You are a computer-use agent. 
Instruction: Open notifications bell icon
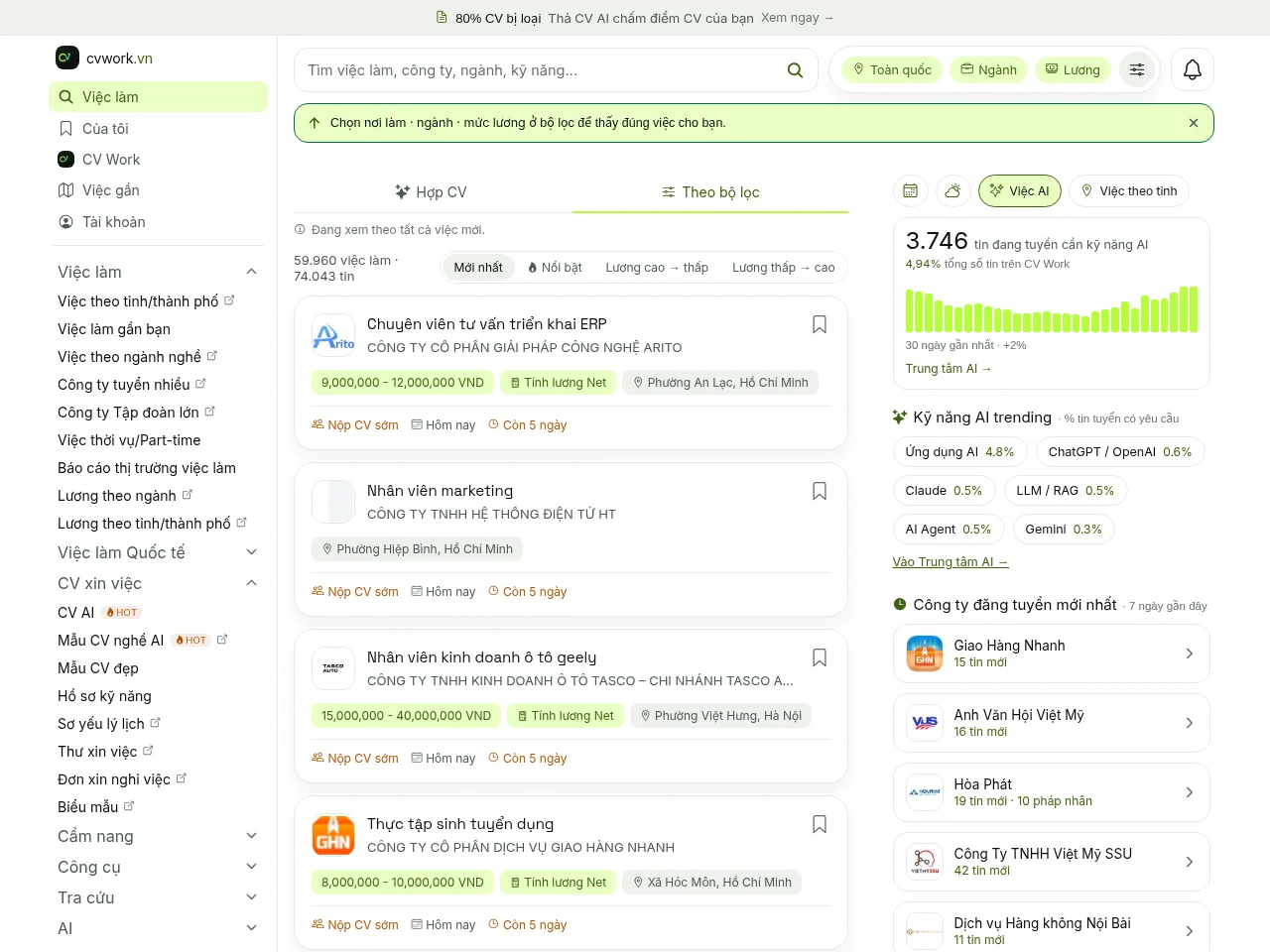(x=1193, y=69)
